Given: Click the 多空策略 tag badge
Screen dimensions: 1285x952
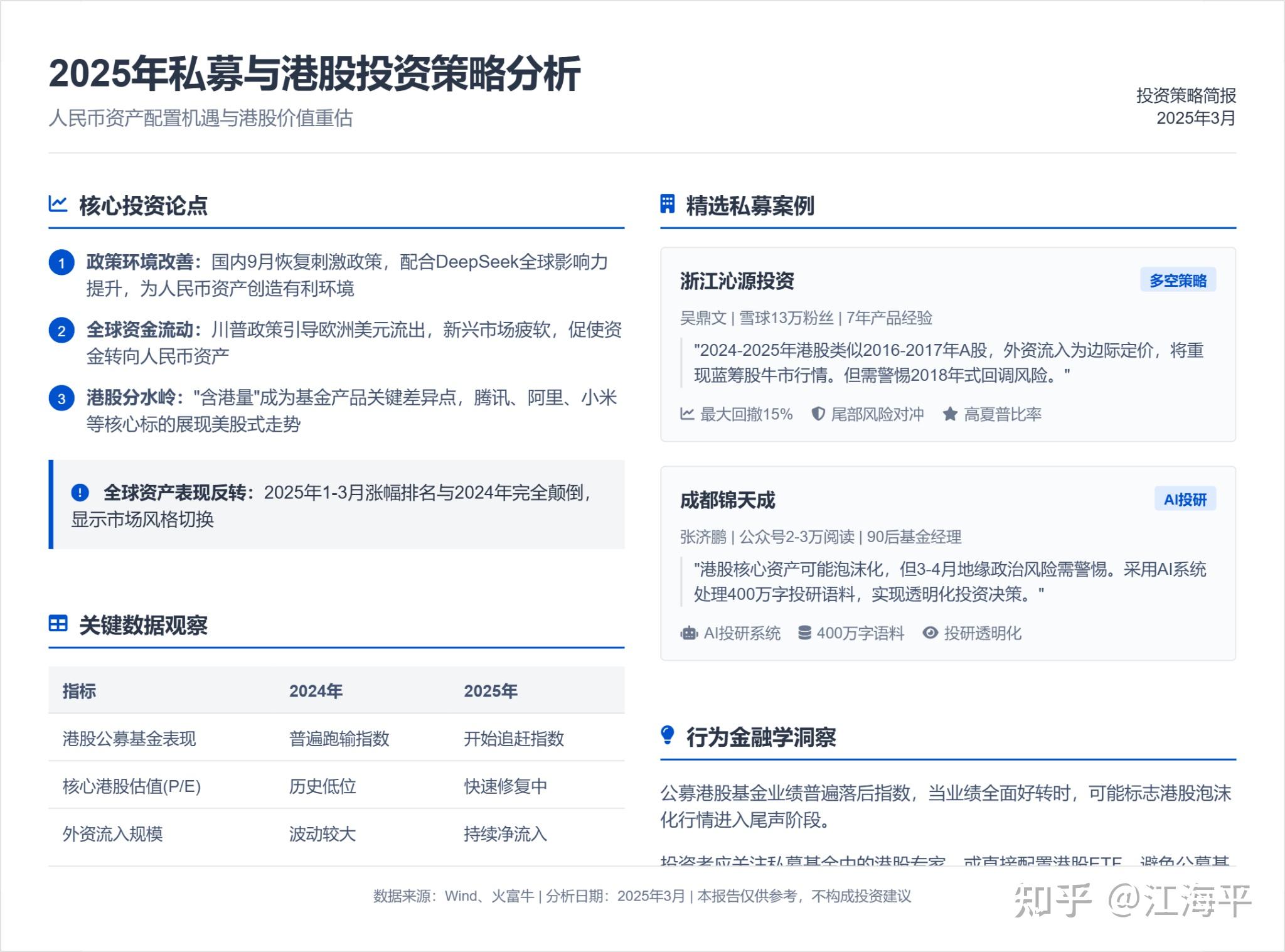Looking at the screenshot, I should pyautogui.click(x=1178, y=280).
